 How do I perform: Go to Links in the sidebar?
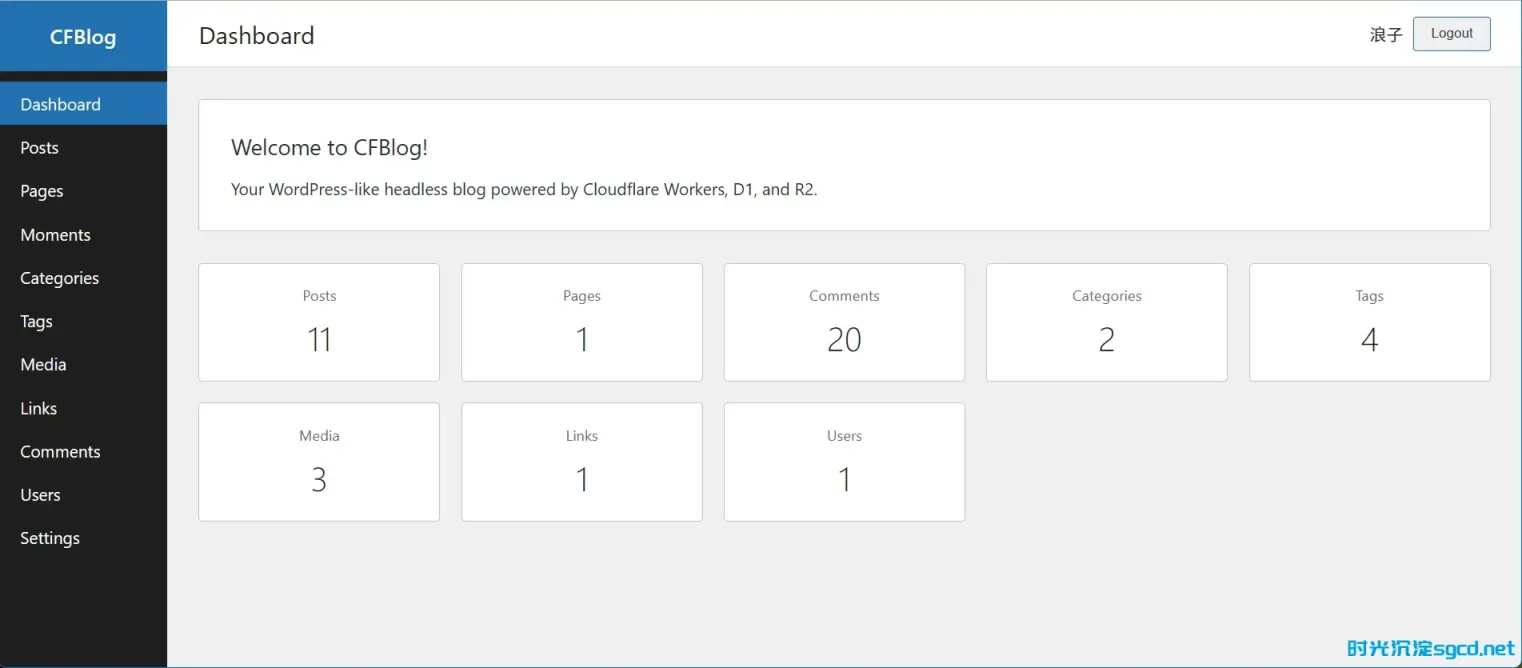coord(39,408)
